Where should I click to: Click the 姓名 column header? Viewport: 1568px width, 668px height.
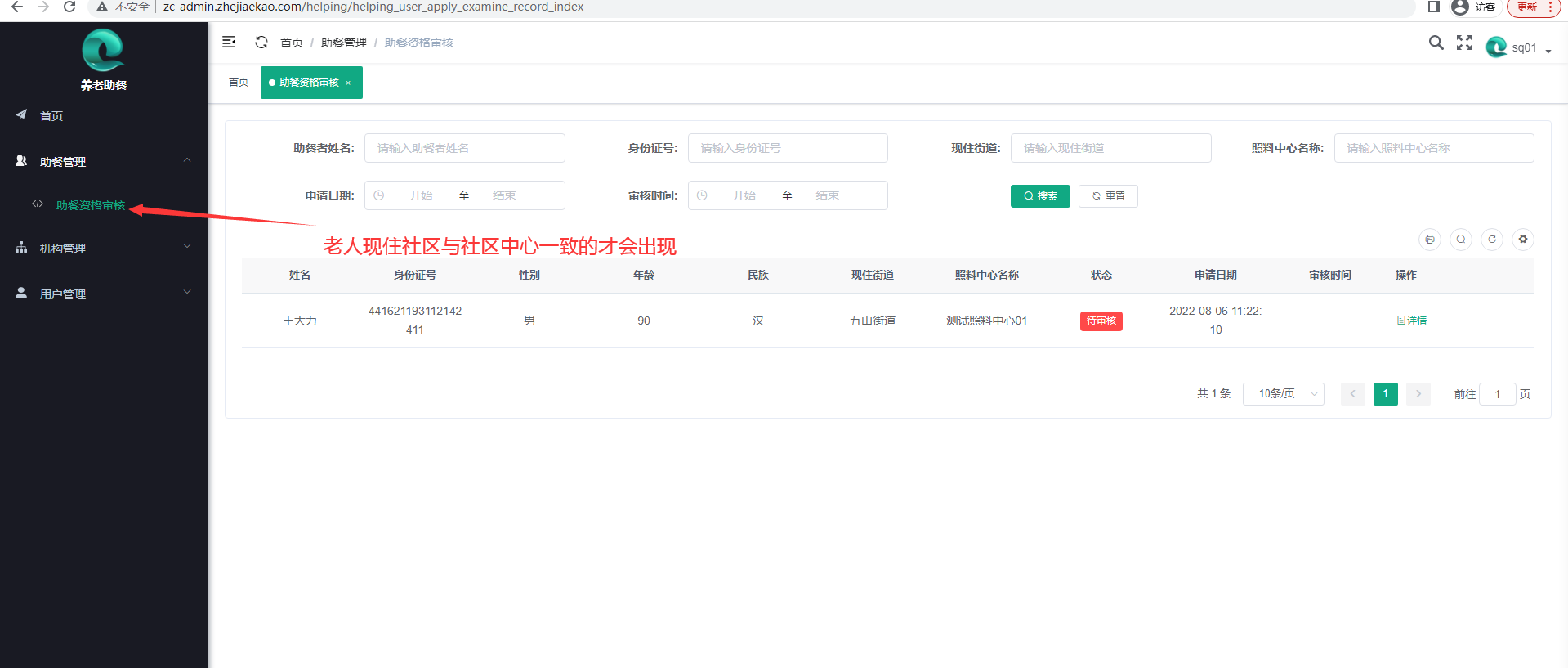pyautogui.click(x=300, y=275)
